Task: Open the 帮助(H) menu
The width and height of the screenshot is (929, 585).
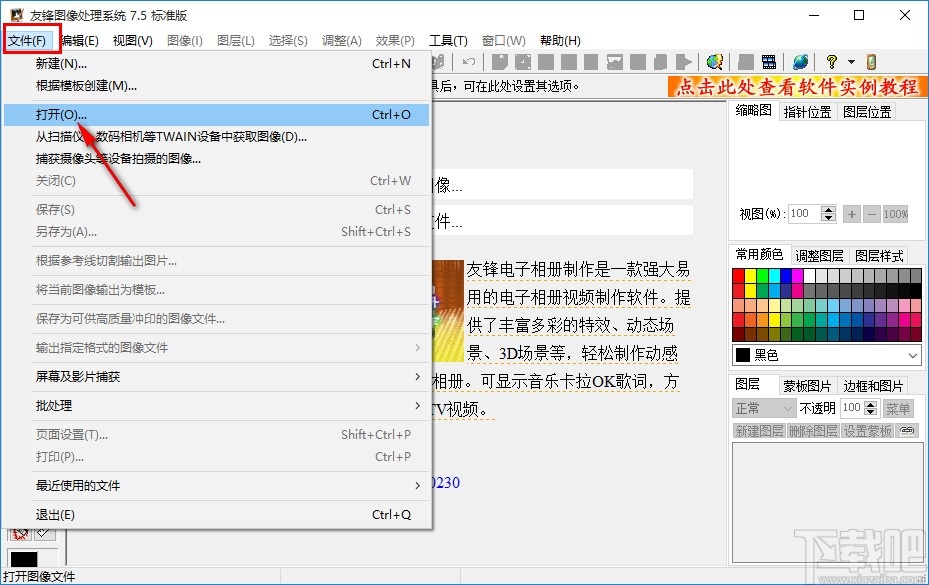Action: [558, 40]
